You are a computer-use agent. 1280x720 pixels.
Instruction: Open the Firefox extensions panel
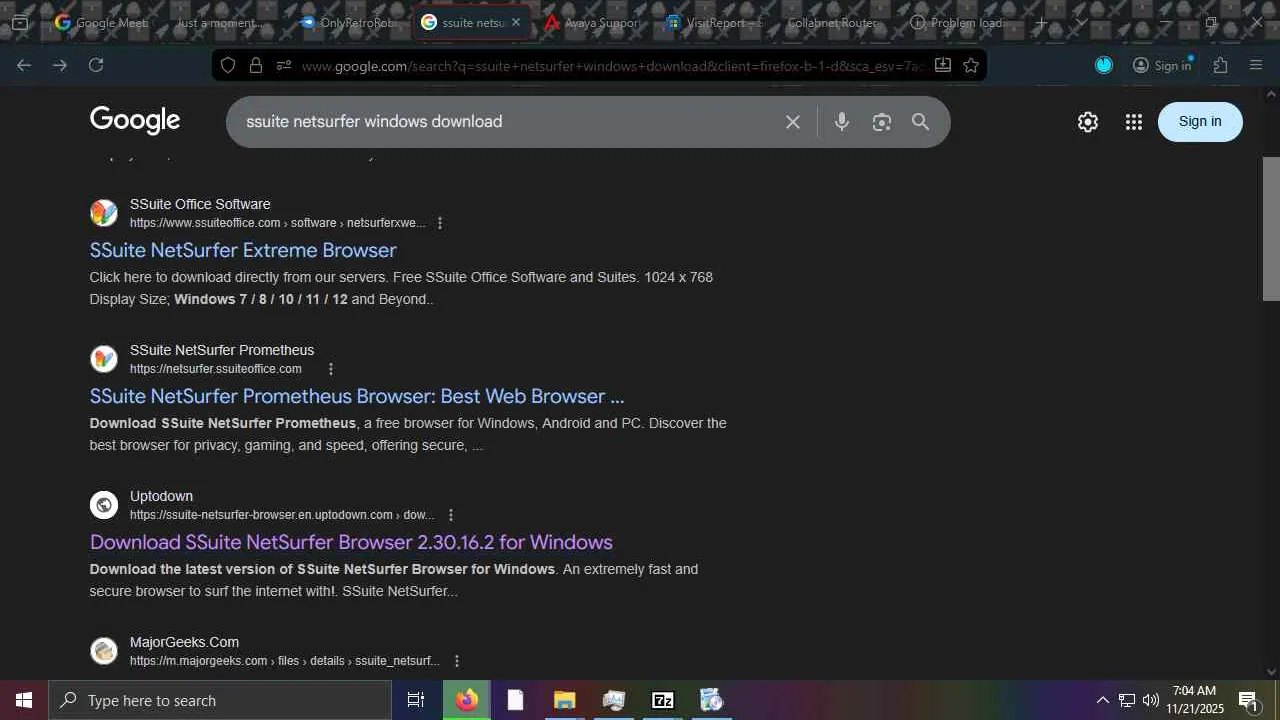[1220, 65]
